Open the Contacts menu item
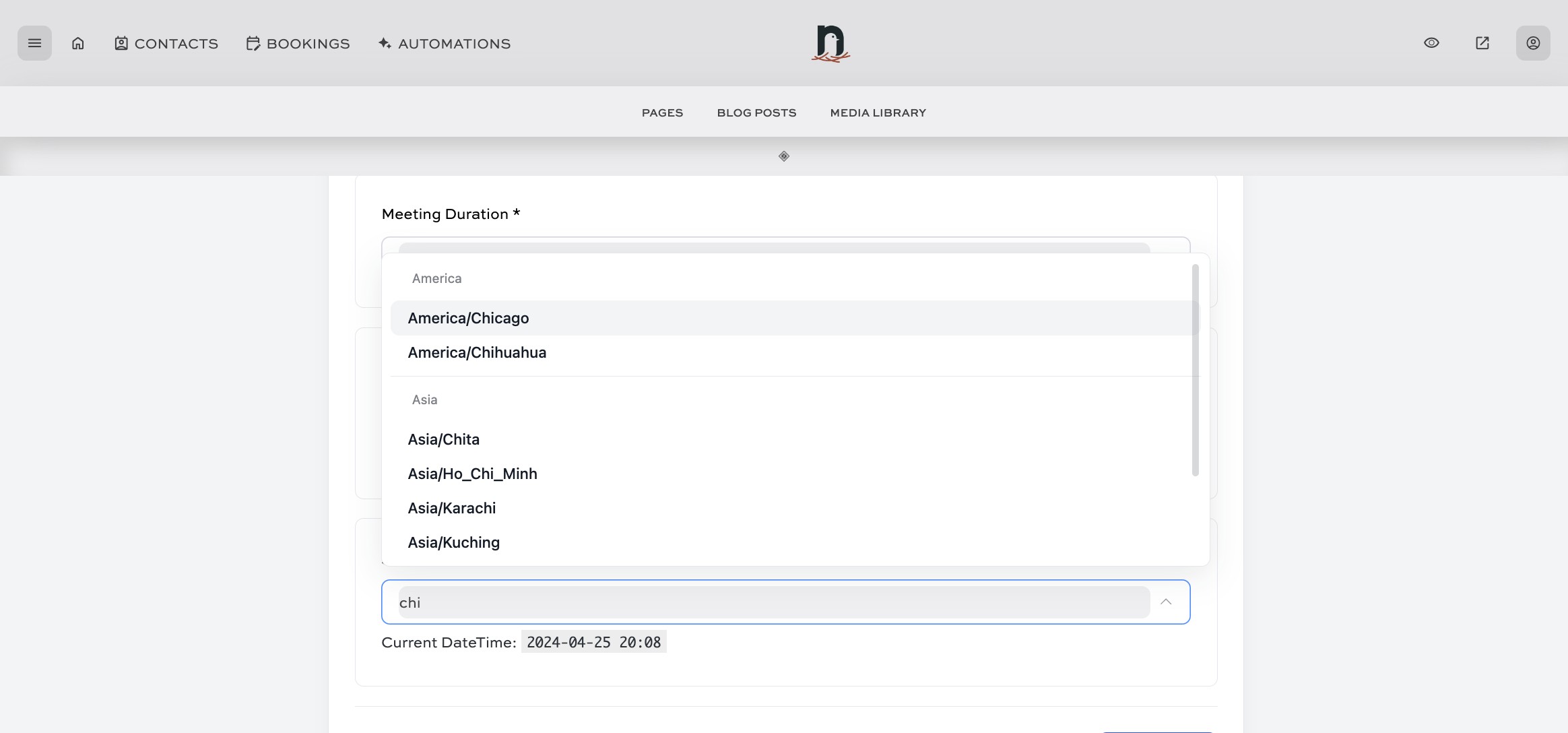The width and height of the screenshot is (1568, 733). tap(166, 44)
